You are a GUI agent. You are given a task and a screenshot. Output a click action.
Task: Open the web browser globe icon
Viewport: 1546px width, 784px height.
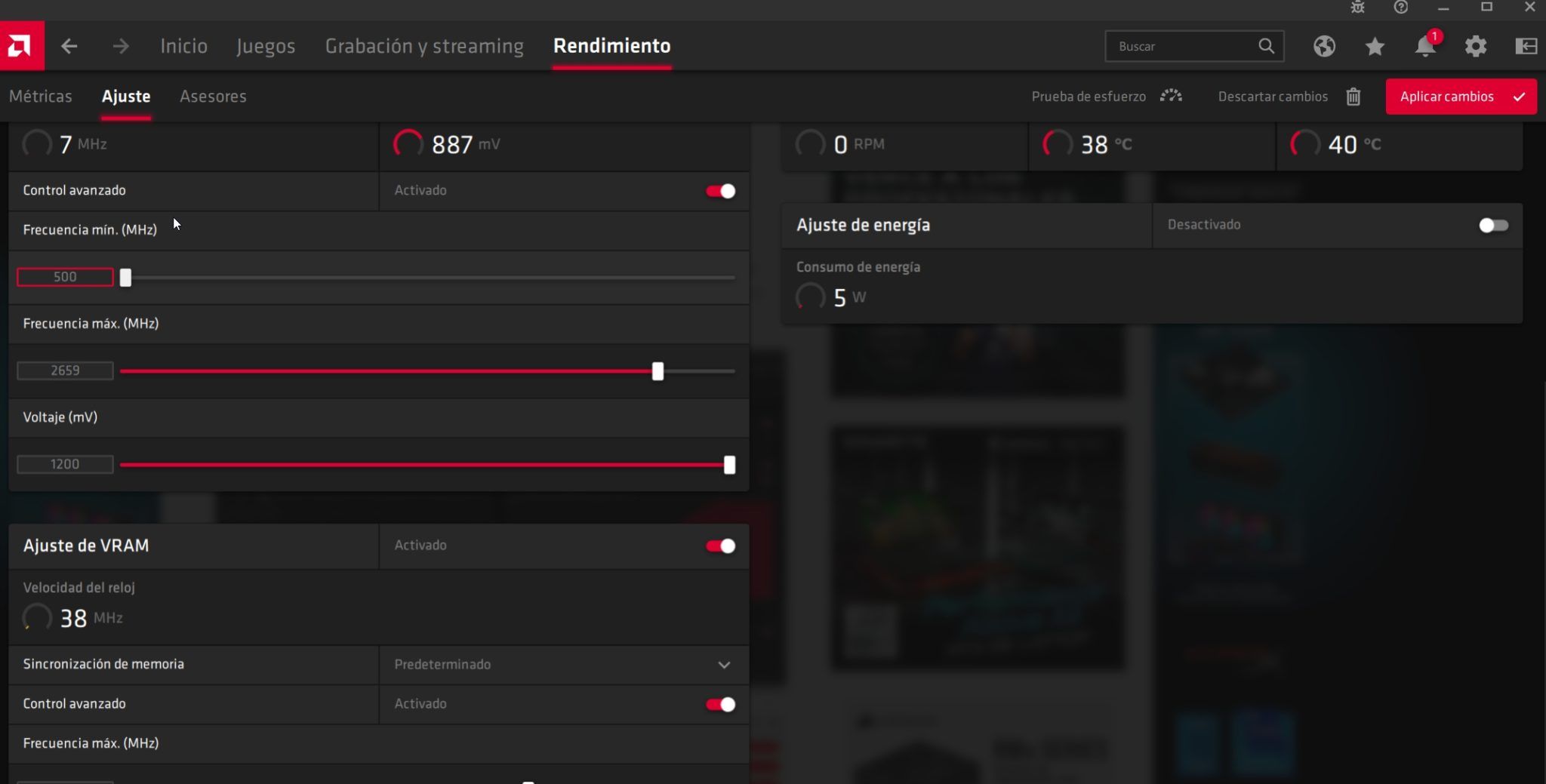pyautogui.click(x=1324, y=46)
